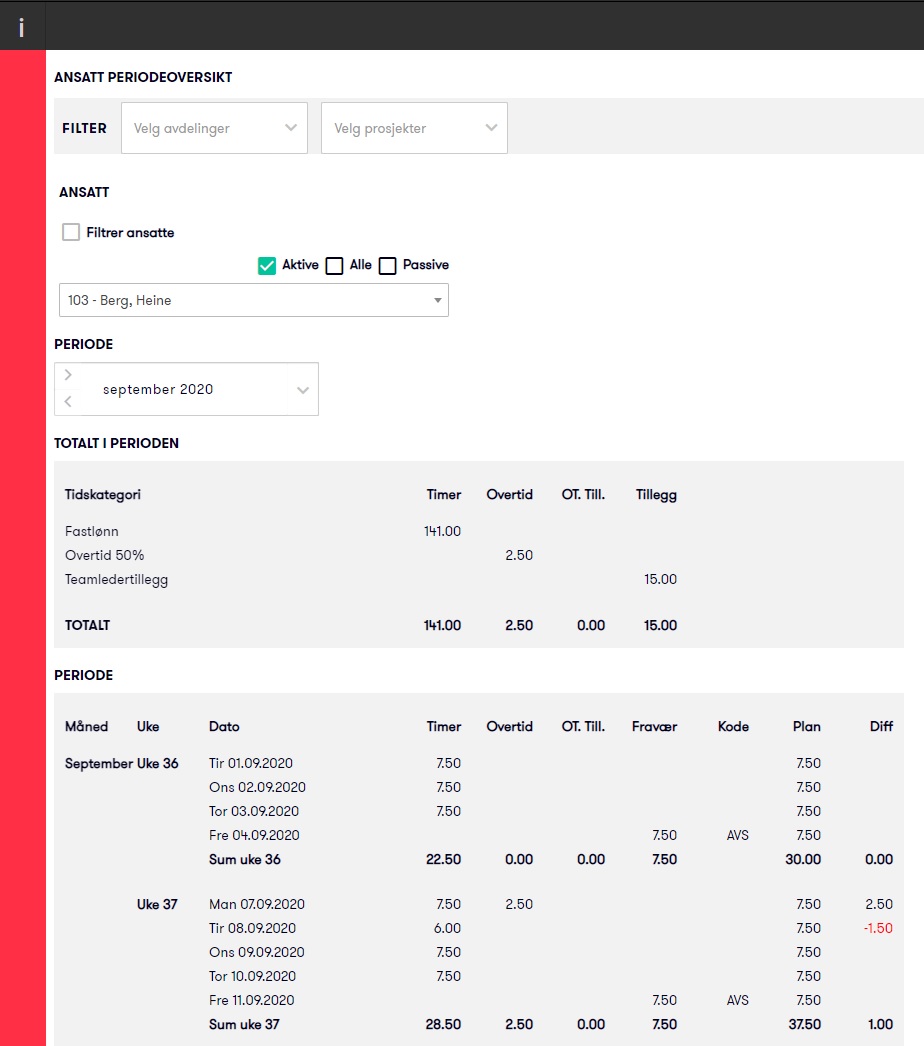The image size is (924, 1046).
Task: Click the Teamledertillegg row label
Action: 117,580
